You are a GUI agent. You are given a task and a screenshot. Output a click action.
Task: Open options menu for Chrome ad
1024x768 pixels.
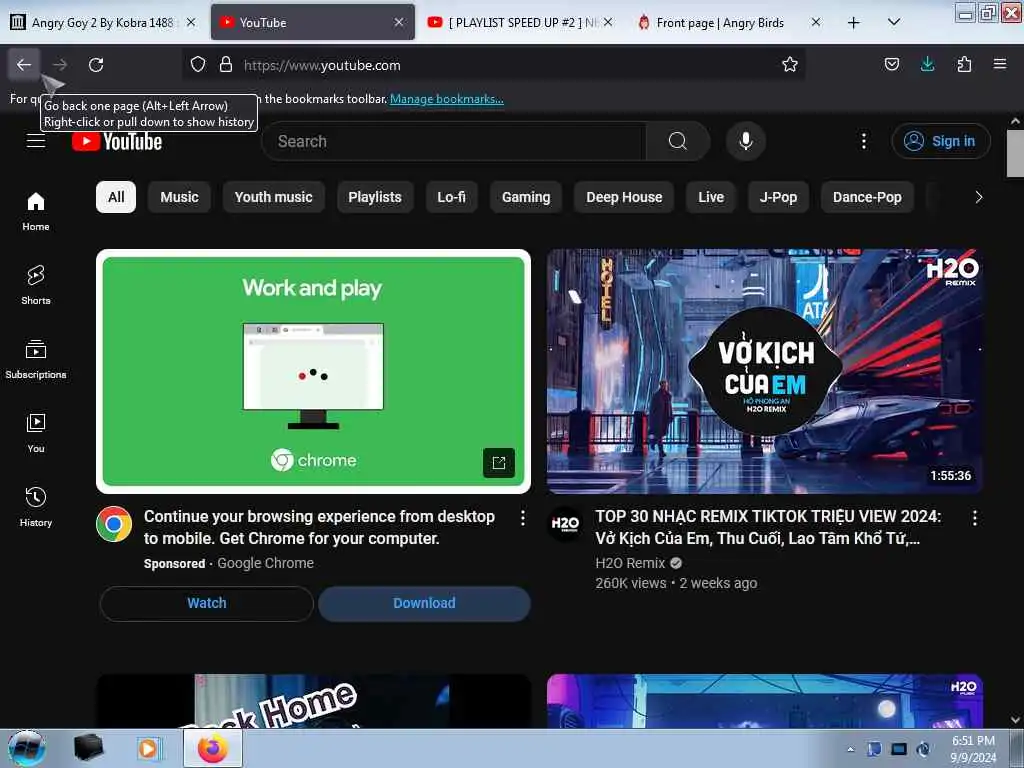[x=522, y=518]
